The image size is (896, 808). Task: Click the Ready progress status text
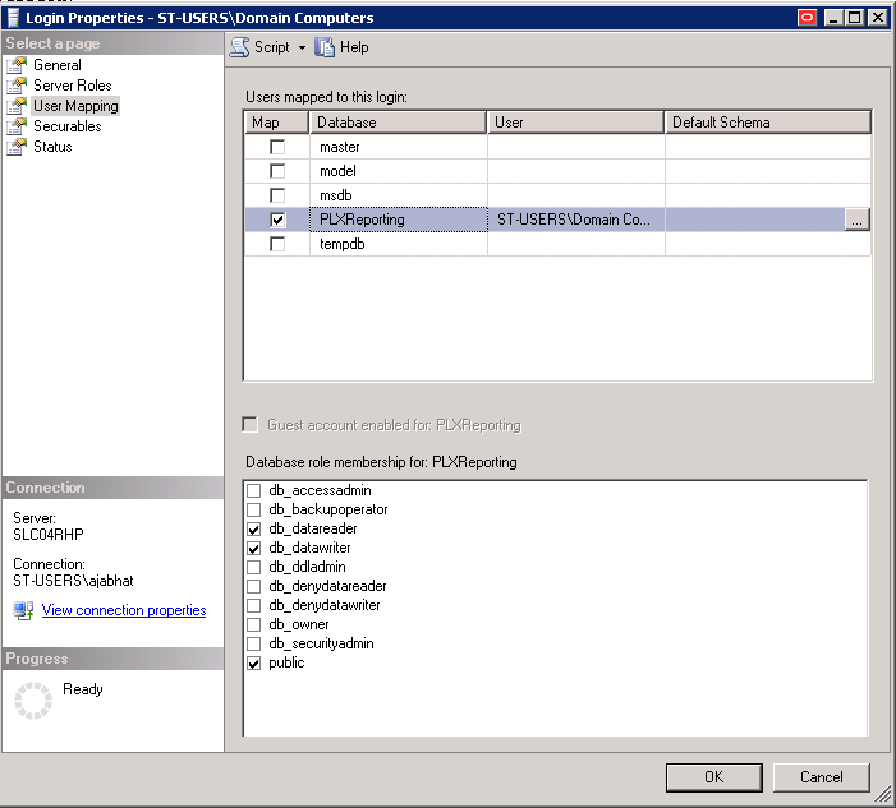(83, 689)
